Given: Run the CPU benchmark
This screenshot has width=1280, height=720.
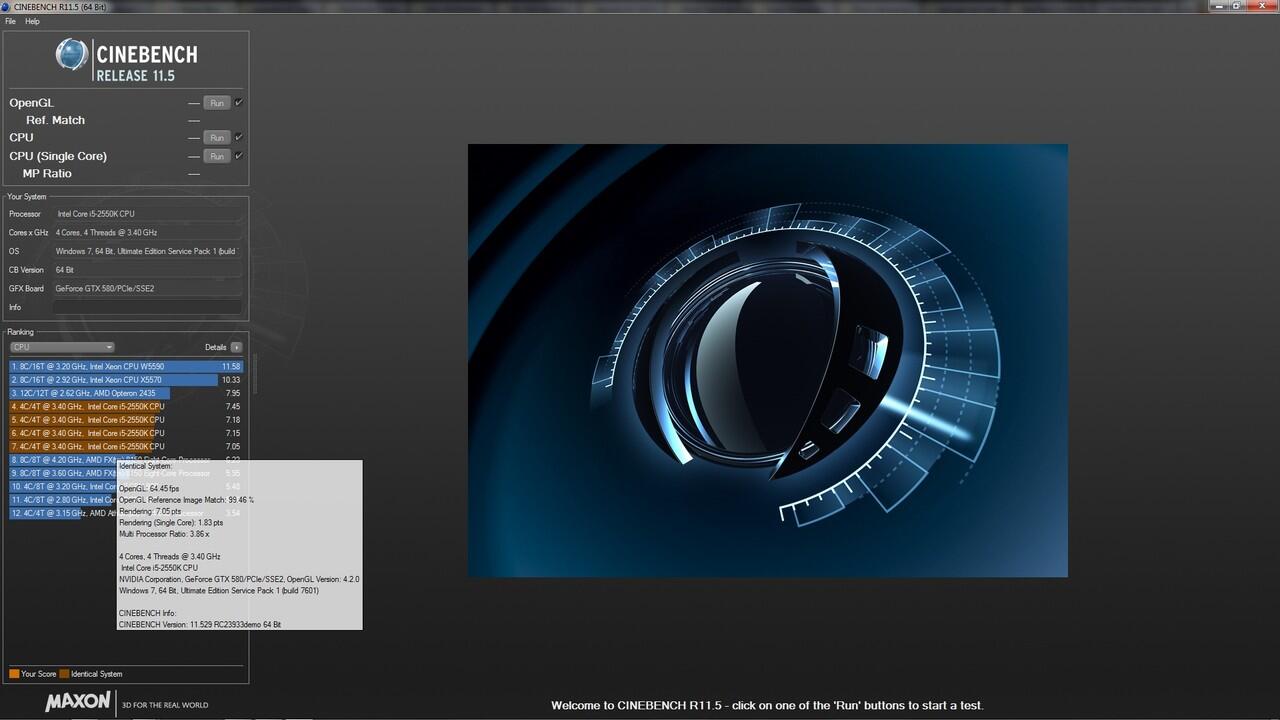Looking at the screenshot, I should 217,137.
